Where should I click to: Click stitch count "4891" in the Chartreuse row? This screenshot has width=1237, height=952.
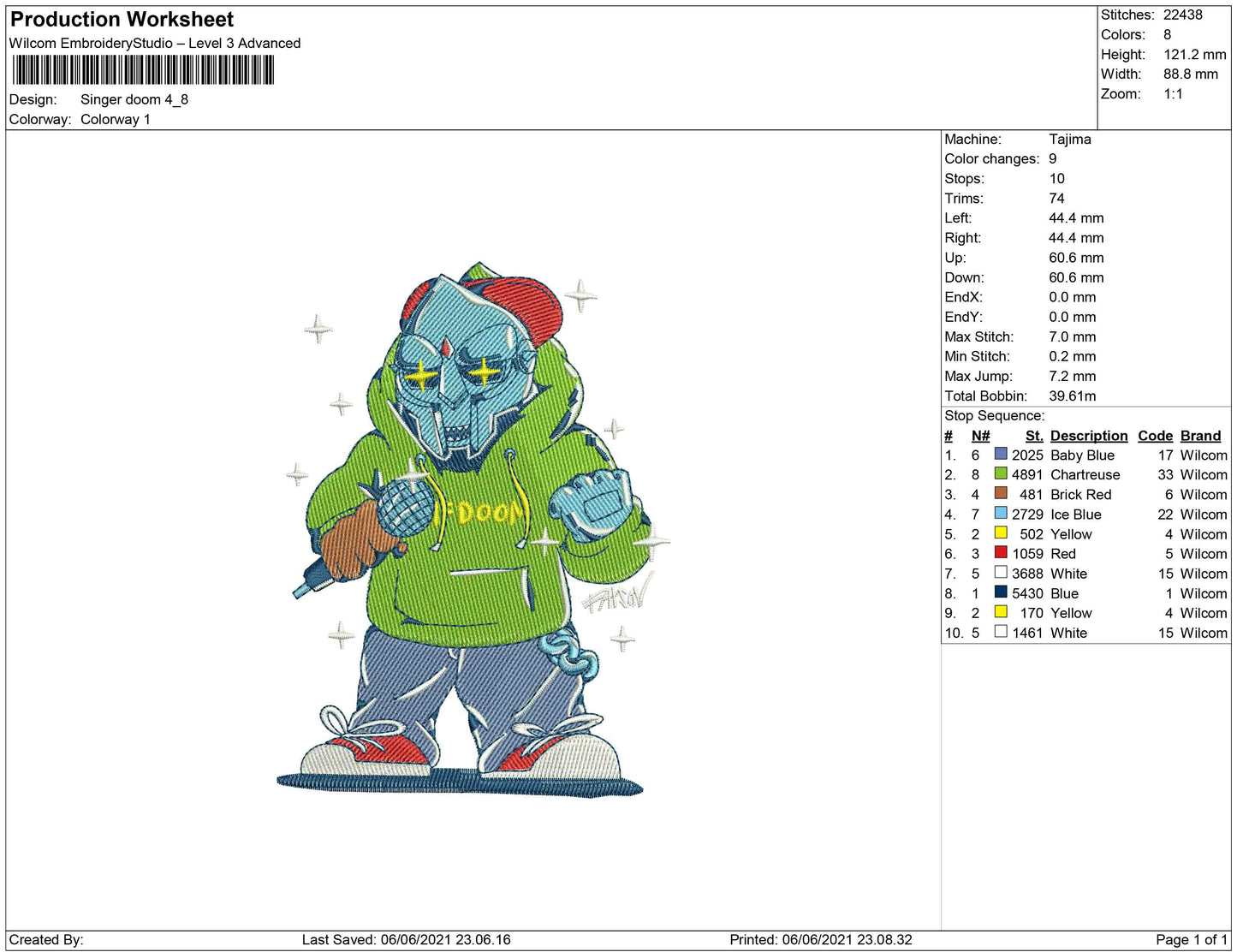(x=1027, y=474)
